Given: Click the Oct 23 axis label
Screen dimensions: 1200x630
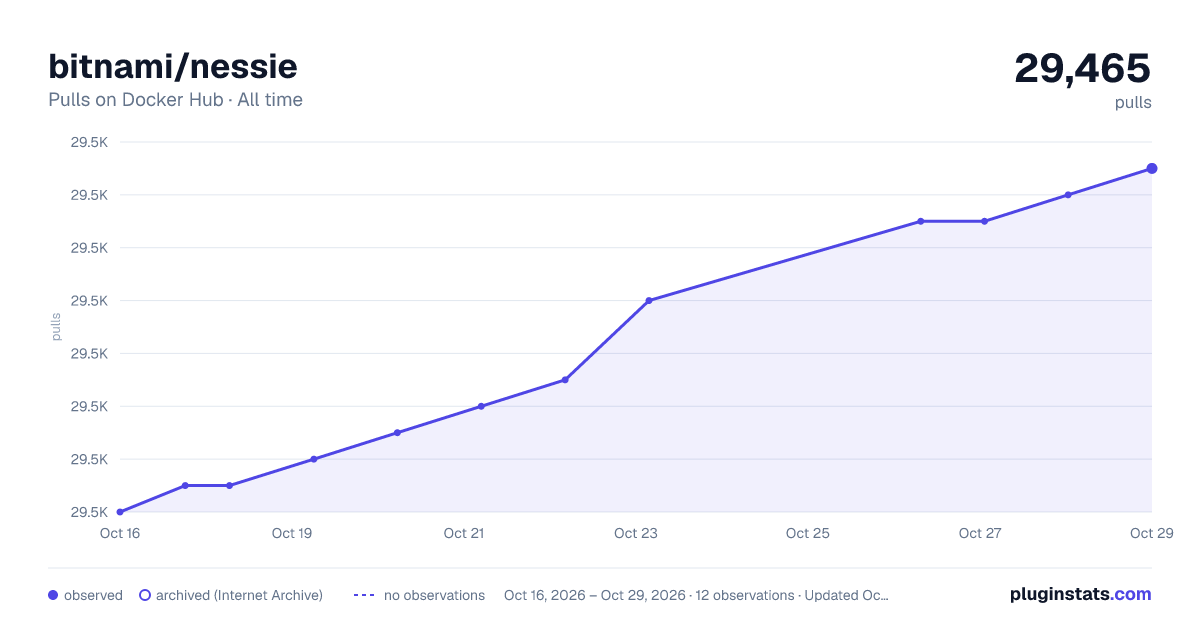Looking at the screenshot, I should (636, 533).
